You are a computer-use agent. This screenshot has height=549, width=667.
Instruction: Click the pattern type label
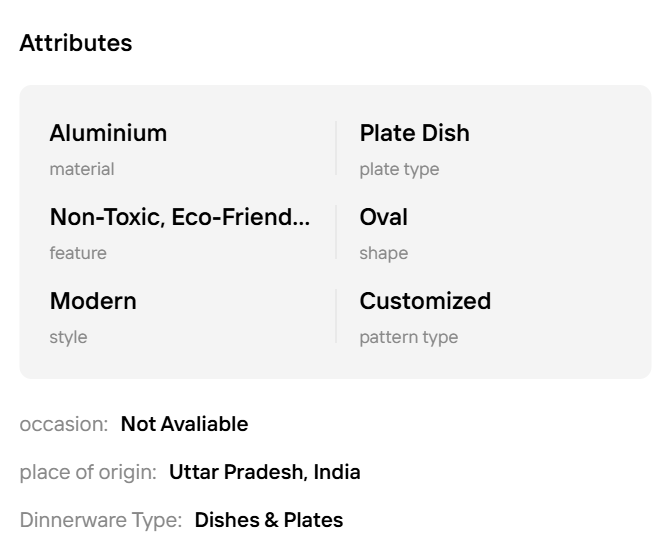tap(409, 337)
